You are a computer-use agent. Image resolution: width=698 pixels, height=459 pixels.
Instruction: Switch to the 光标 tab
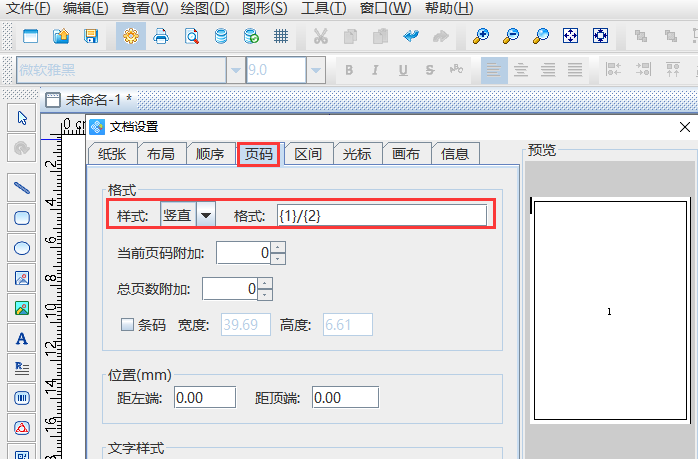(x=357, y=154)
